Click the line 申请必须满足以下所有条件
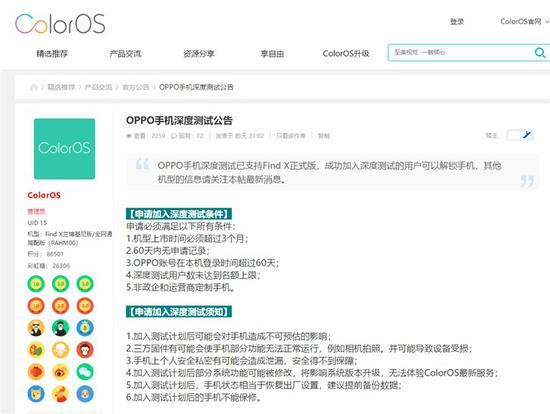This screenshot has height=414, width=550. click(x=181, y=226)
